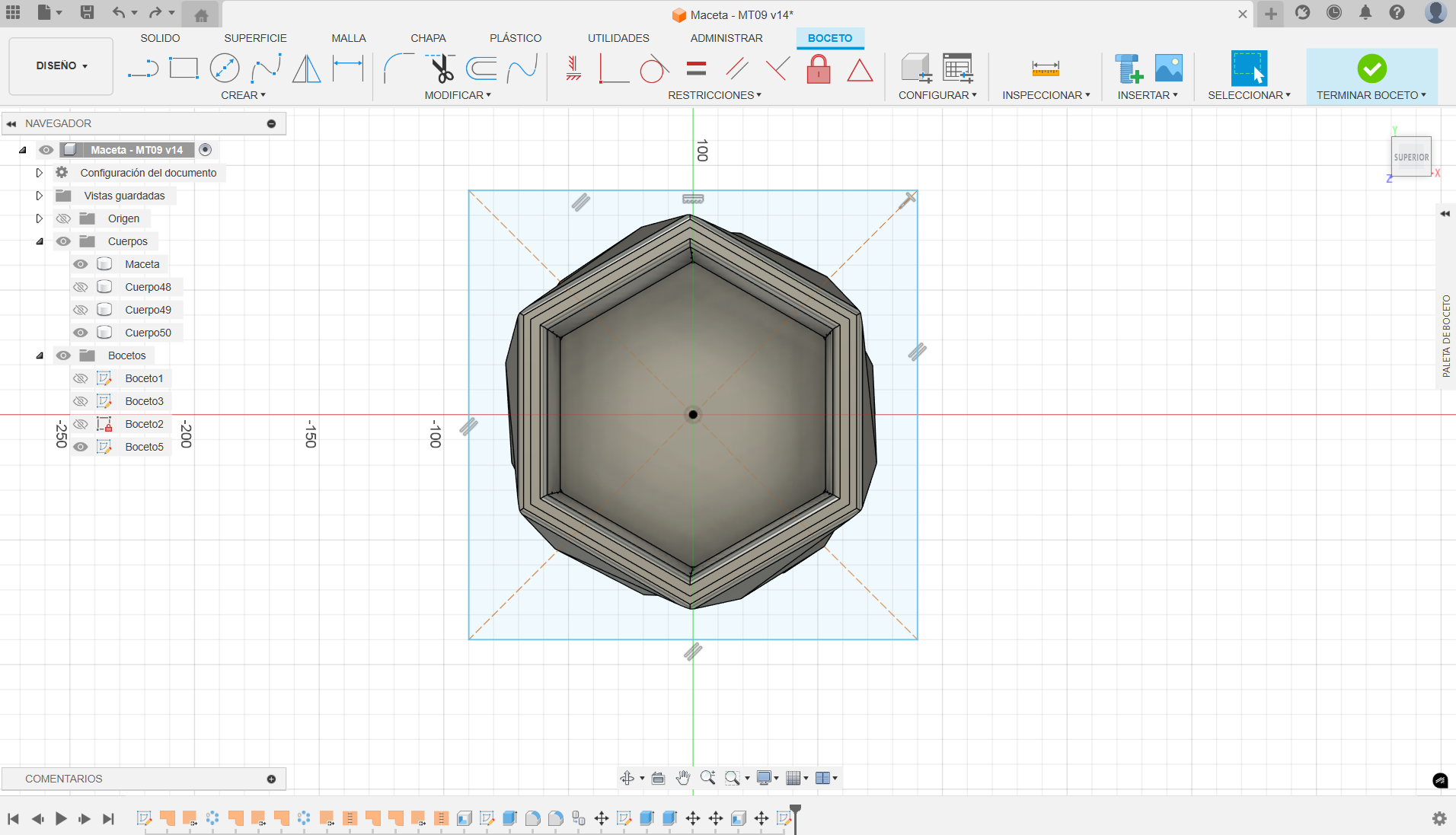The height and width of the screenshot is (835, 1456).
Task: Open the CONFIGURAR menu label
Action: click(x=937, y=95)
